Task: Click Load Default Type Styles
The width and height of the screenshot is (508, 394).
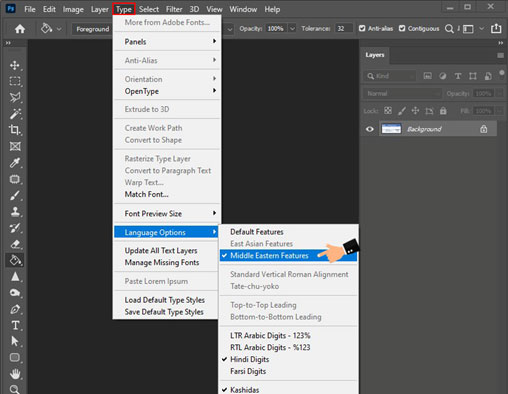Action: pos(165,300)
